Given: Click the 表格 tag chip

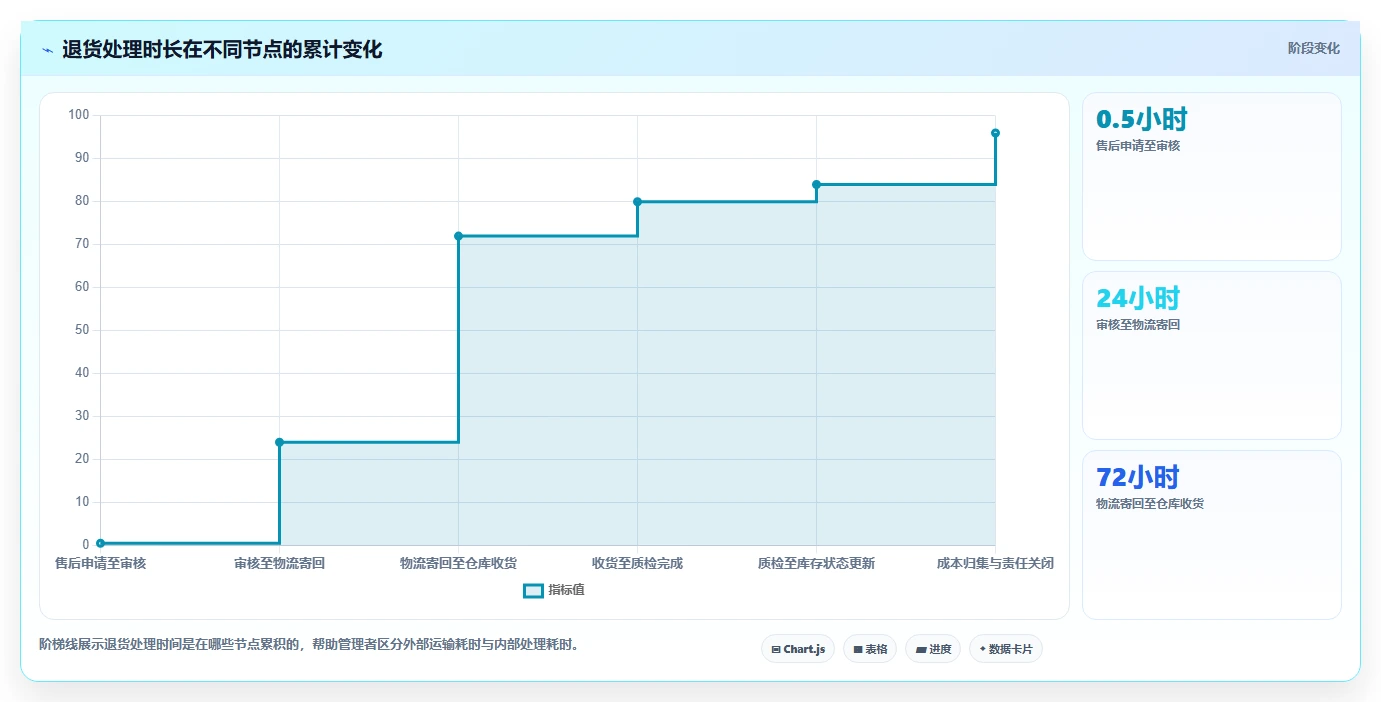Looking at the screenshot, I should click(x=869, y=649).
